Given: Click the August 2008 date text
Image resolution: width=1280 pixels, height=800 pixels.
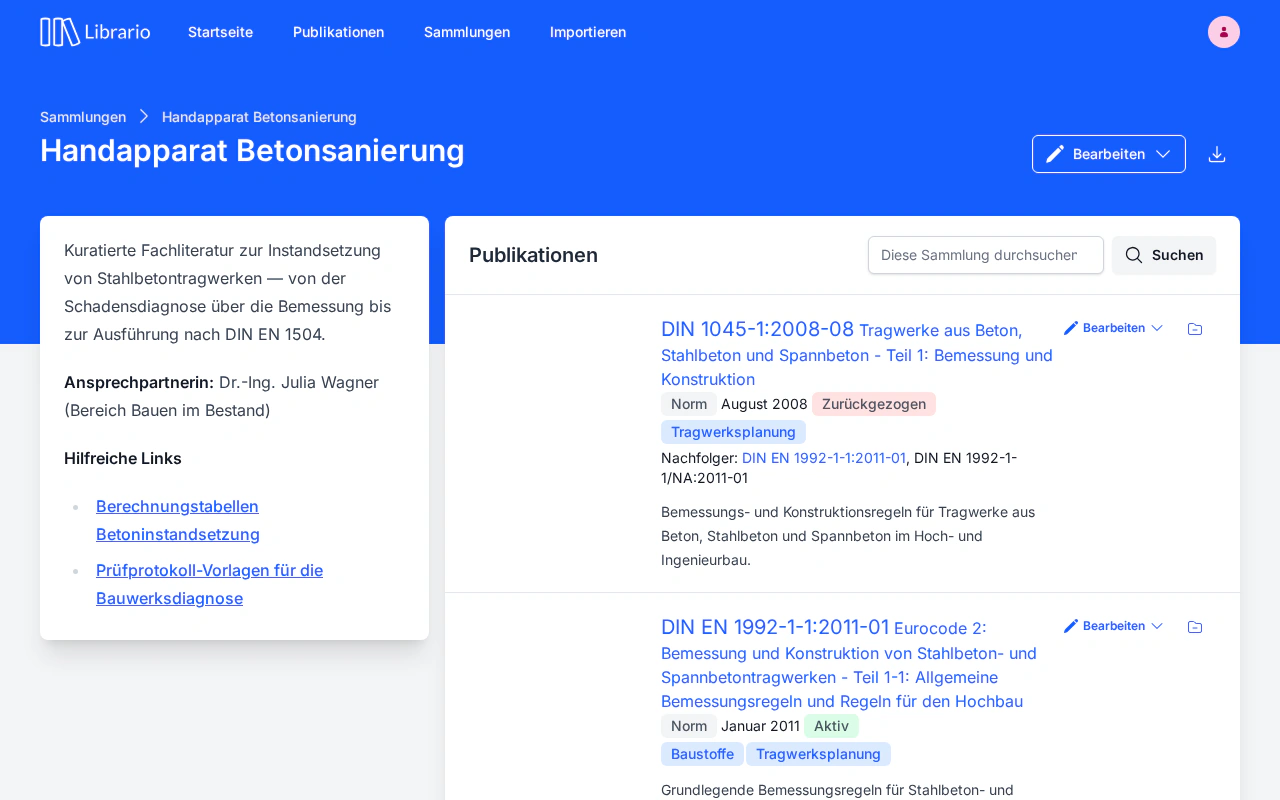Looking at the screenshot, I should point(764,404).
